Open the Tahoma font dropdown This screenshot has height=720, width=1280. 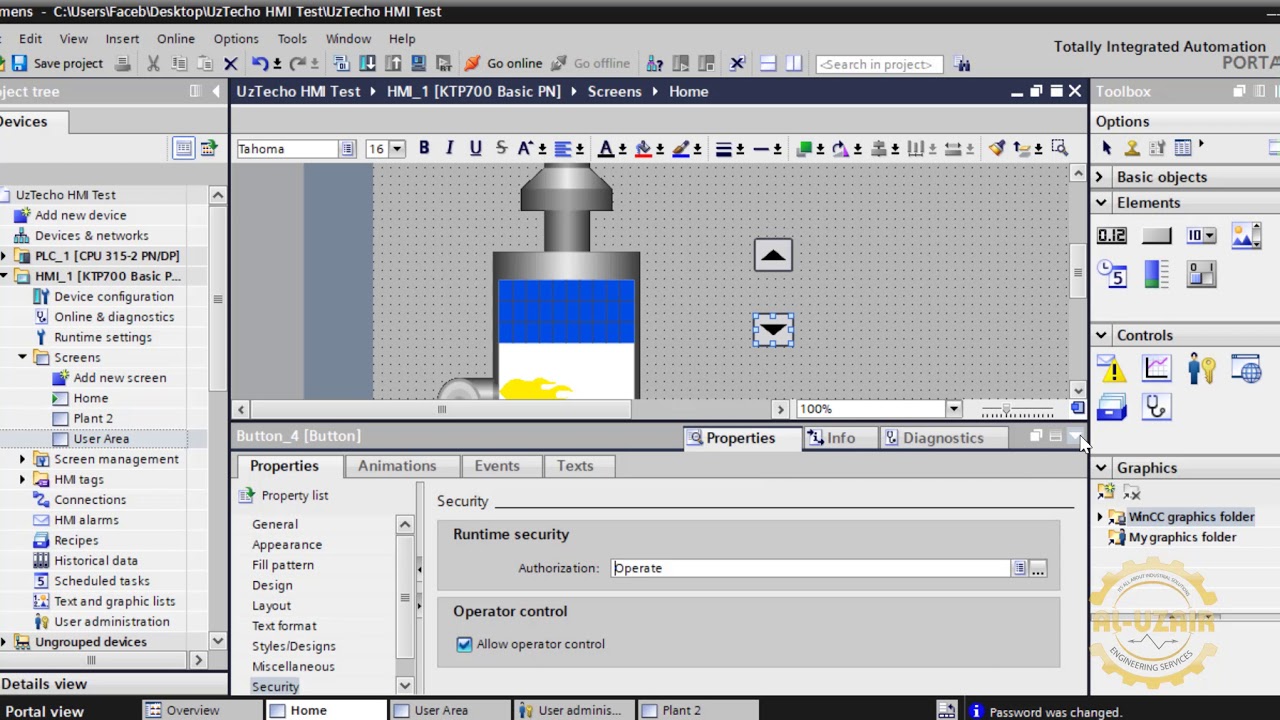(347, 149)
